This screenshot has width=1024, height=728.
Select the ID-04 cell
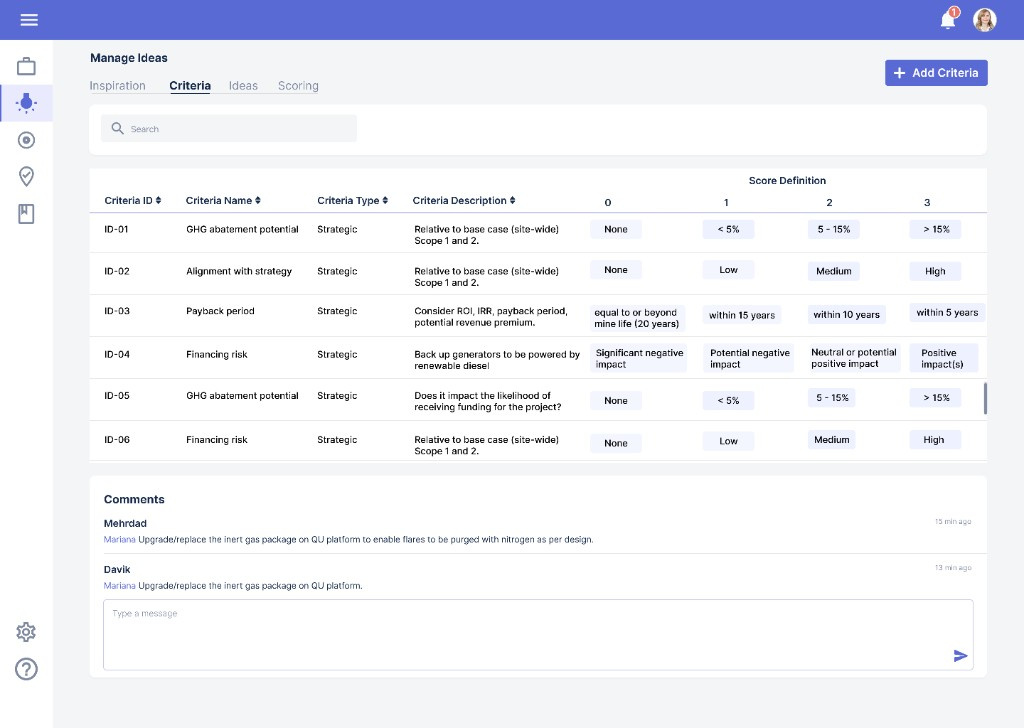click(117, 355)
